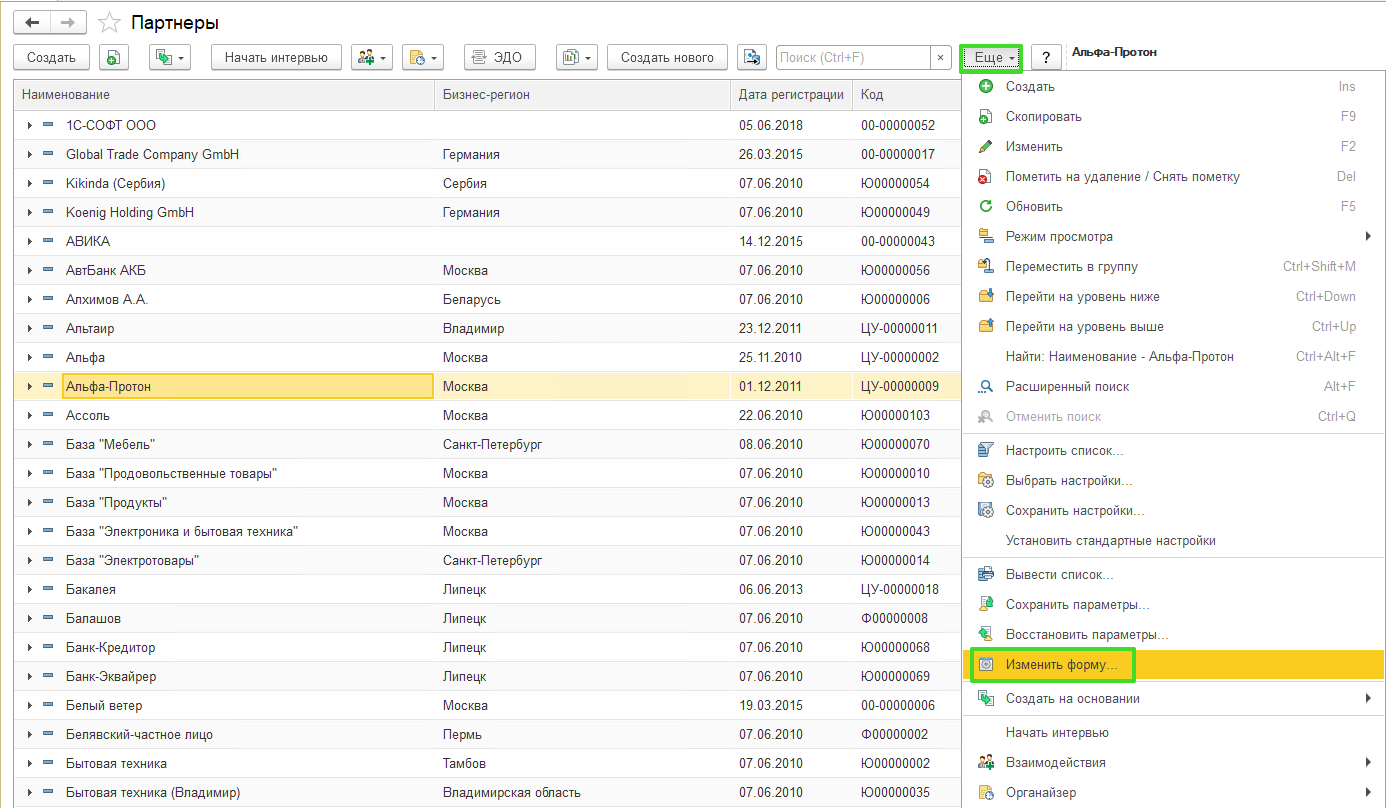
Task: Sort by the Бизнес-регион column header
Action: click(x=583, y=95)
